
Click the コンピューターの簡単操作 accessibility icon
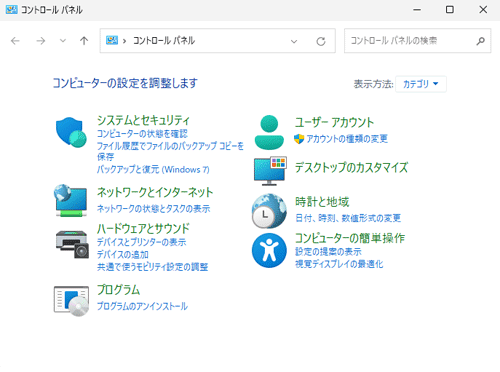269,250
